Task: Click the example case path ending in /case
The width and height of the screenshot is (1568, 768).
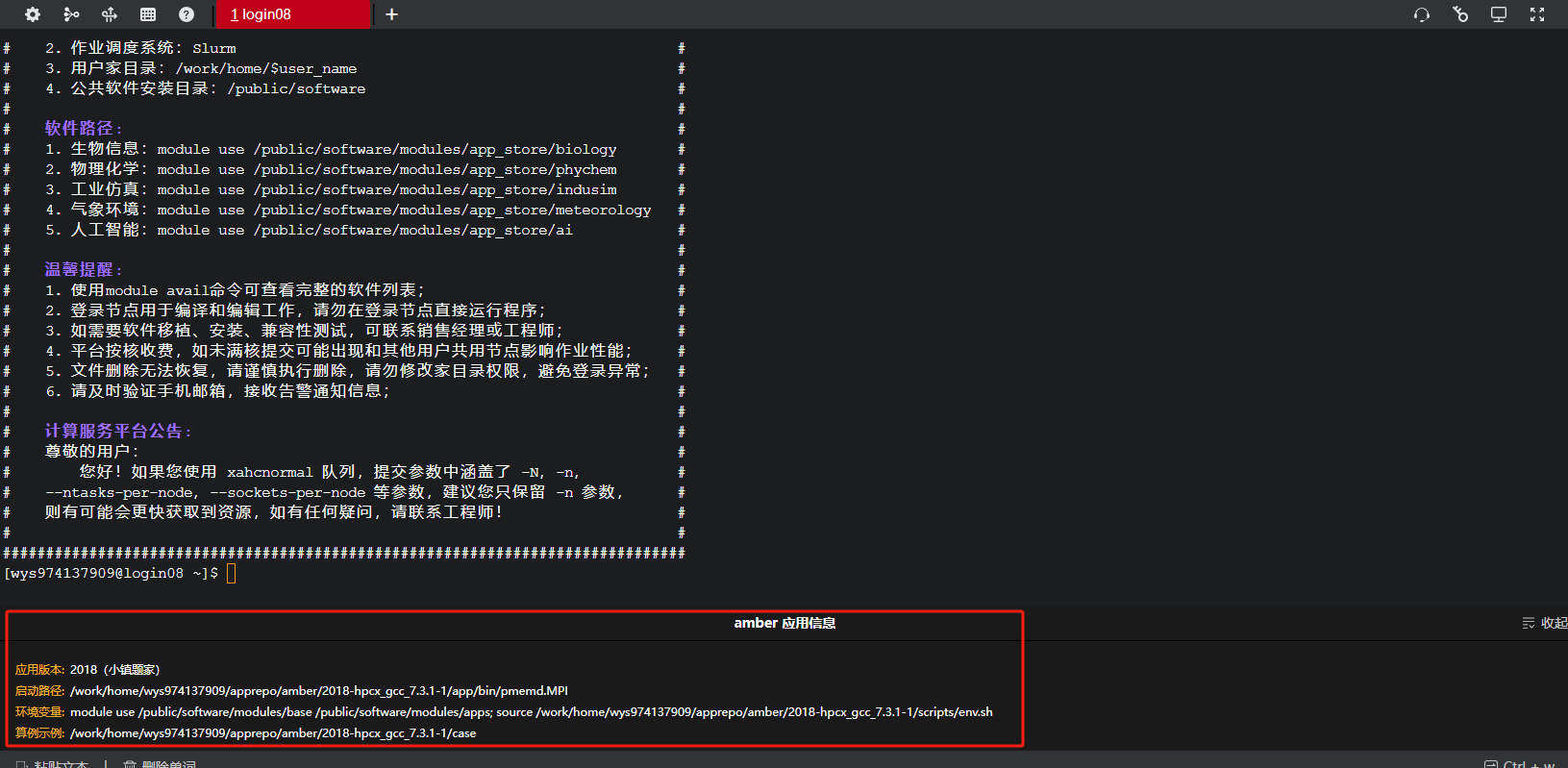Action: [273, 732]
